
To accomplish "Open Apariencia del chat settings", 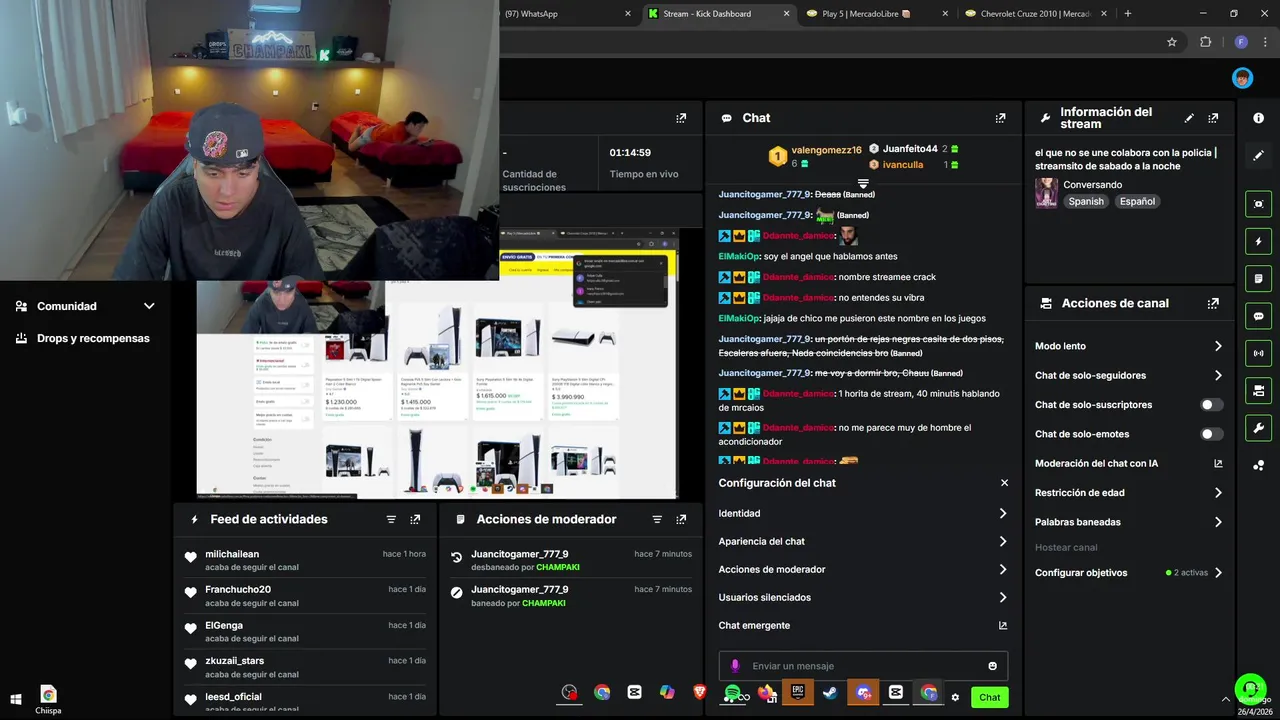I will pos(863,541).
